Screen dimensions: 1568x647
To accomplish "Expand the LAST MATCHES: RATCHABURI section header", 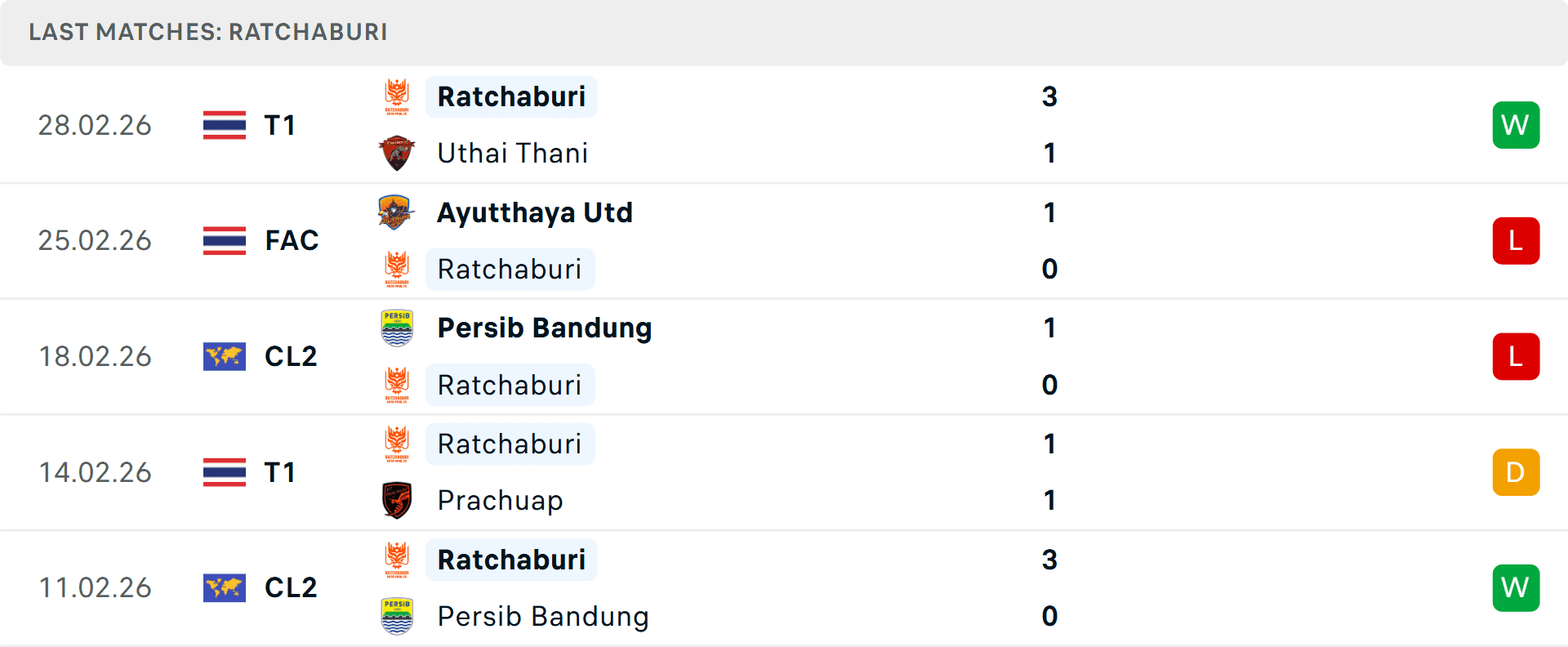I will 208,33.
